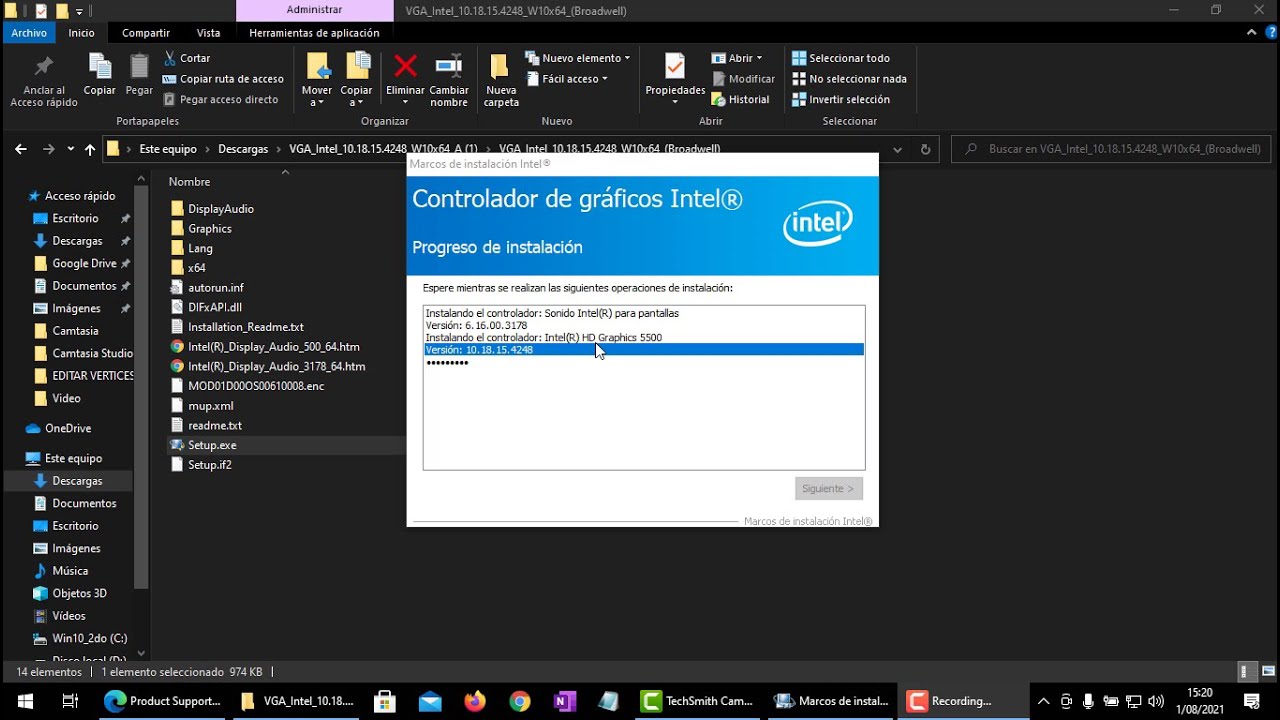Select Installation_Readme.txt file
1280x720 pixels.
[245, 327]
